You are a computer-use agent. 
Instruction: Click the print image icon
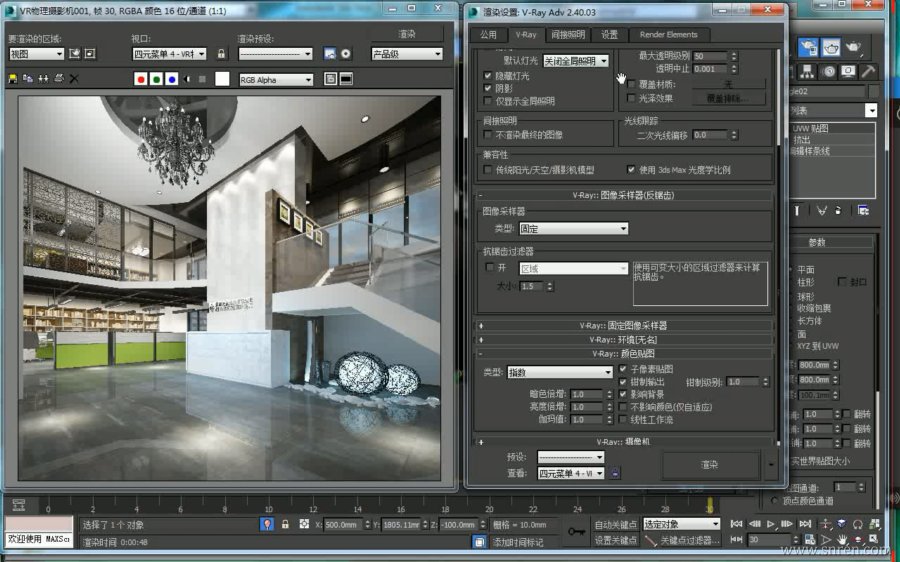pyautogui.click(x=59, y=78)
